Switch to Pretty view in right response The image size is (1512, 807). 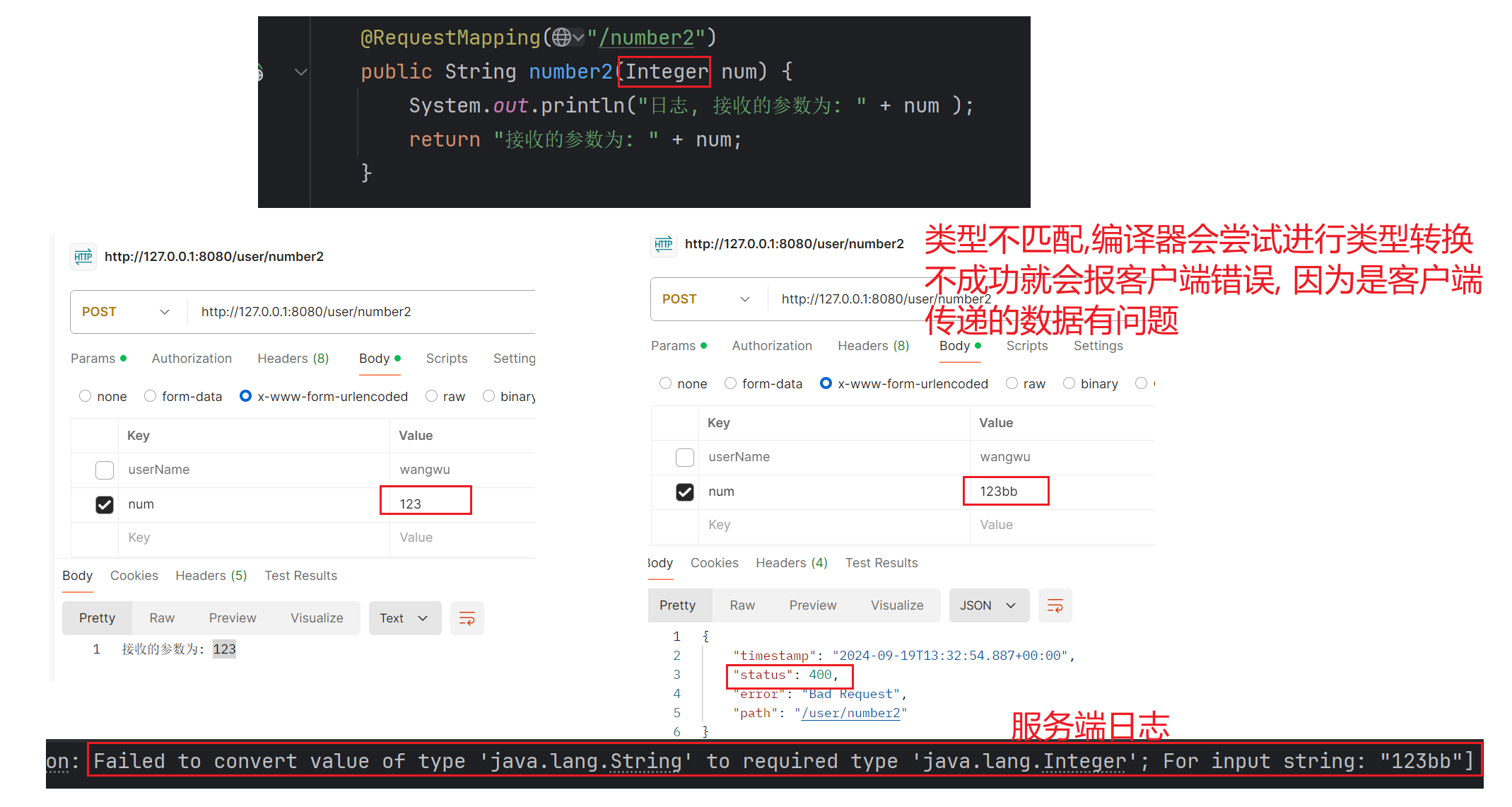(677, 605)
